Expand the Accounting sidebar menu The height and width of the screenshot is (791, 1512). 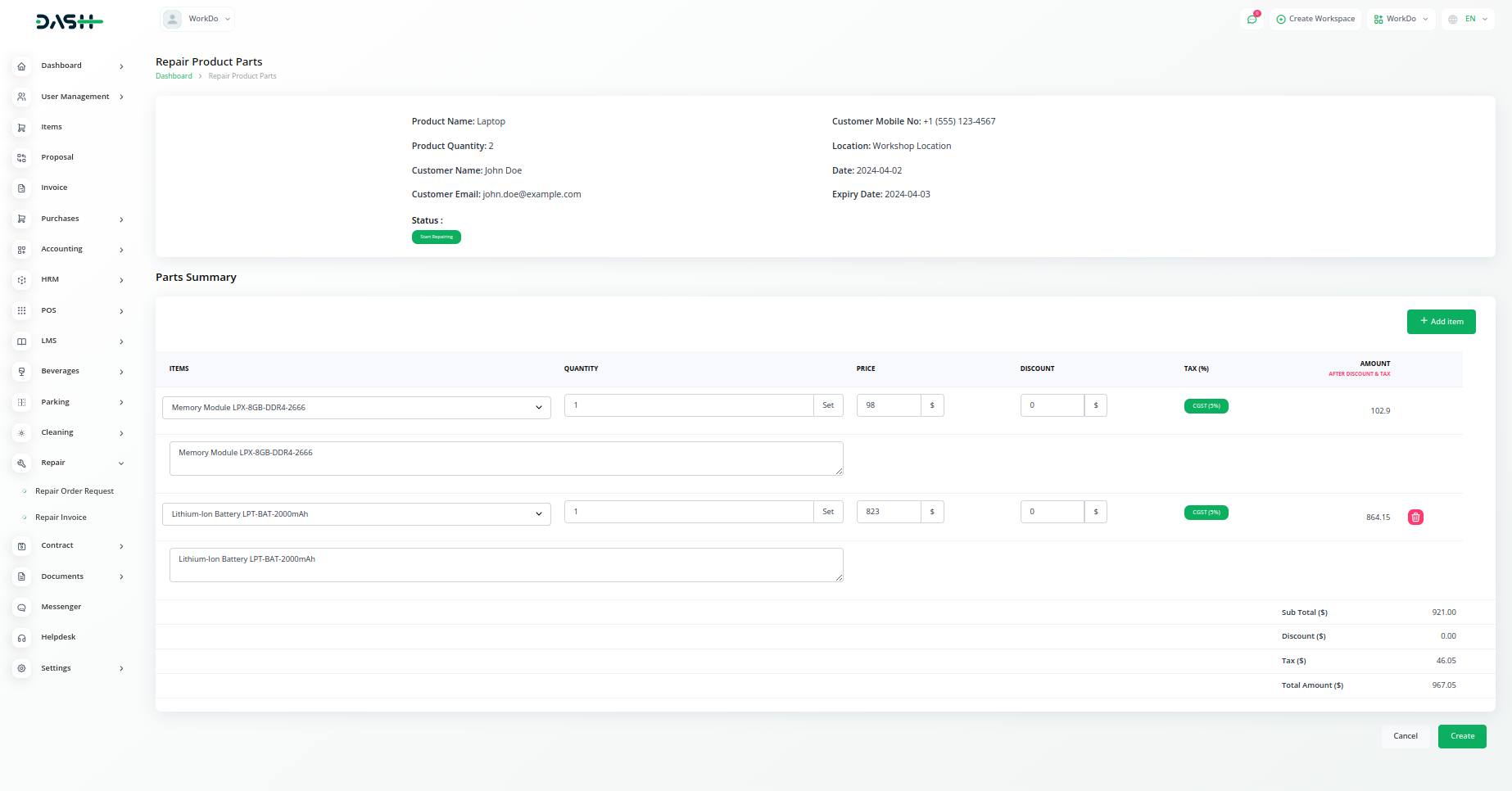(x=70, y=250)
